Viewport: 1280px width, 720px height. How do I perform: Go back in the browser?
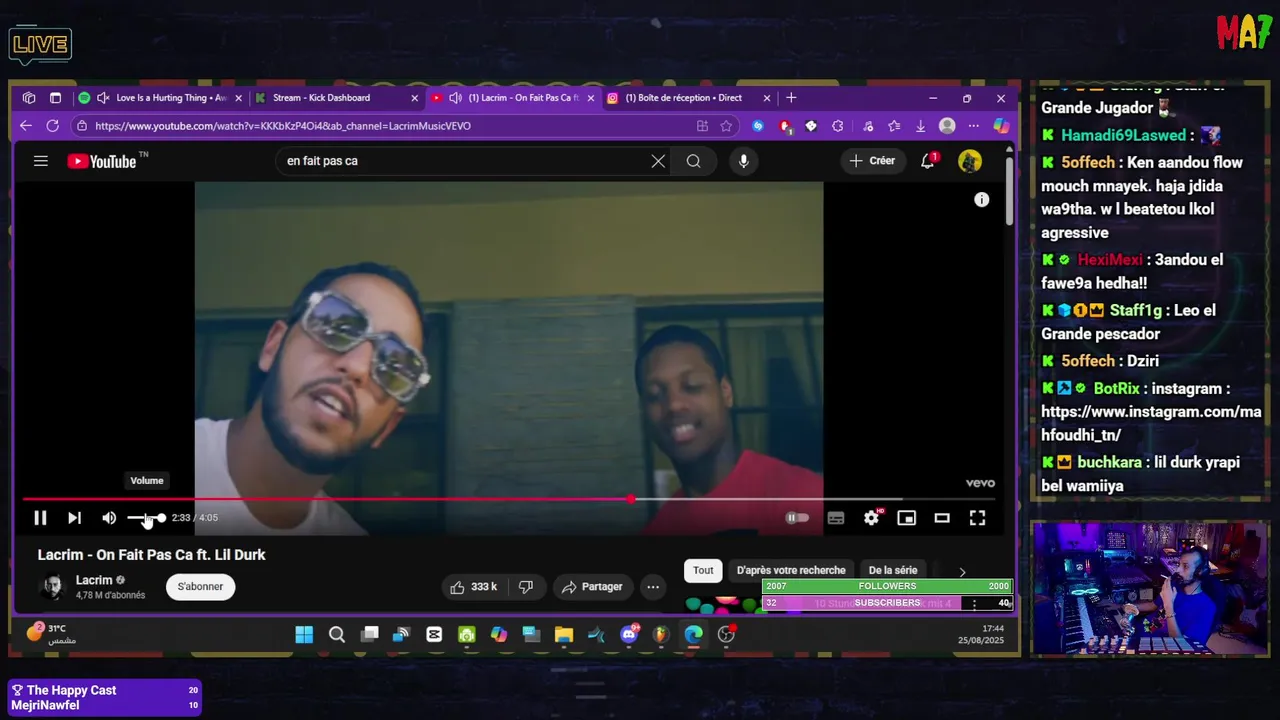pyautogui.click(x=26, y=126)
